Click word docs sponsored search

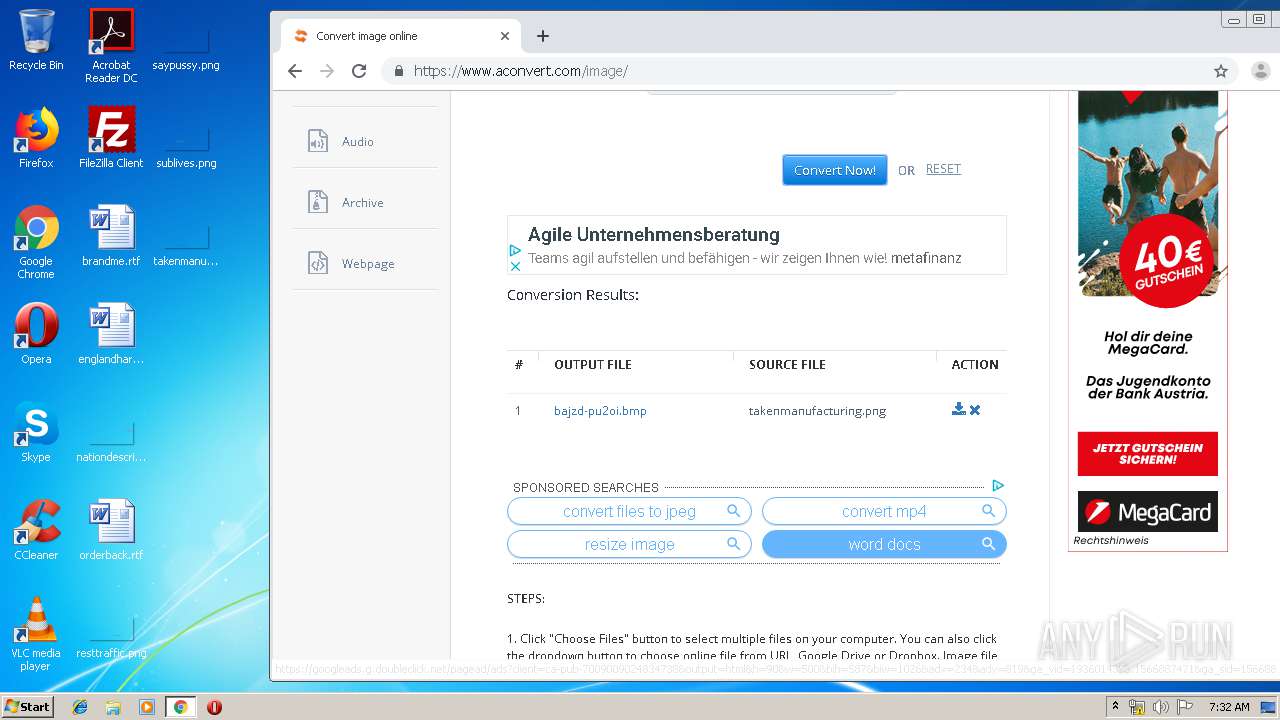pos(884,544)
